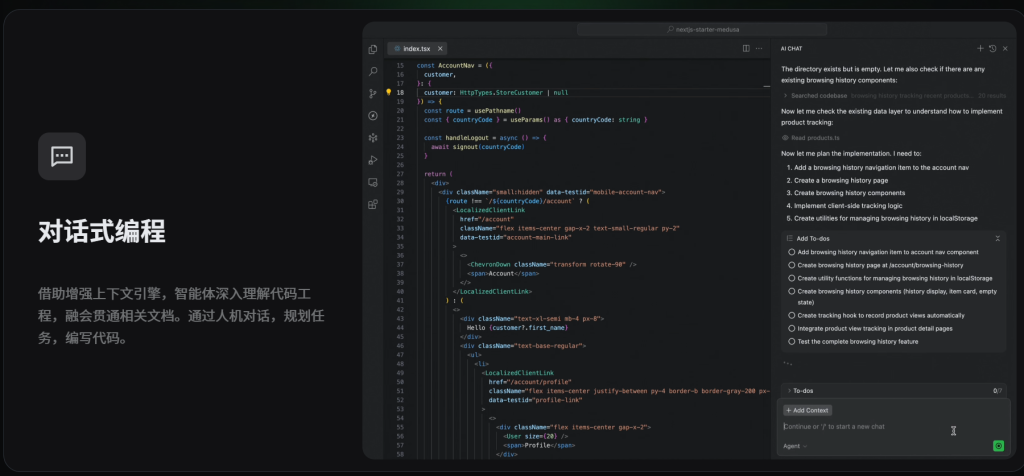The height and width of the screenshot is (476, 1024).
Task: Open the Source Control view
Action: coord(373,93)
